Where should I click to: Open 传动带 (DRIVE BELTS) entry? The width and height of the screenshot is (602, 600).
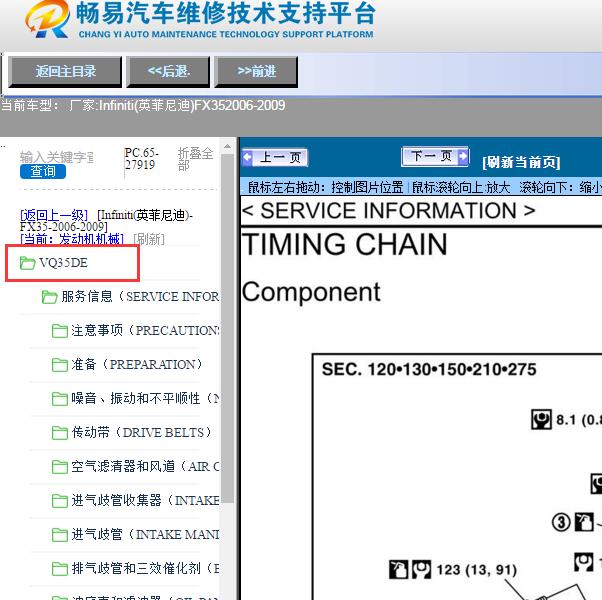point(141,432)
